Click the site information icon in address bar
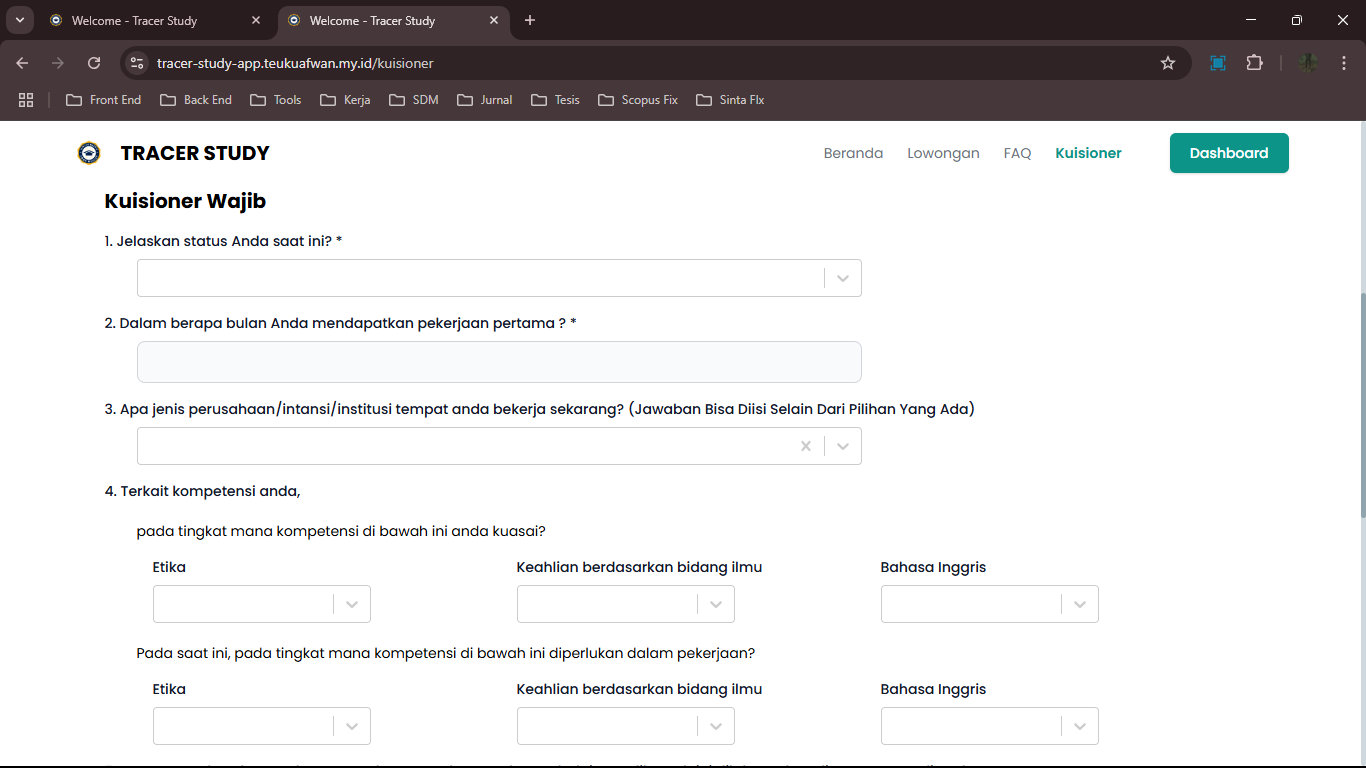This screenshot has width=1366, height=768. 138,63
